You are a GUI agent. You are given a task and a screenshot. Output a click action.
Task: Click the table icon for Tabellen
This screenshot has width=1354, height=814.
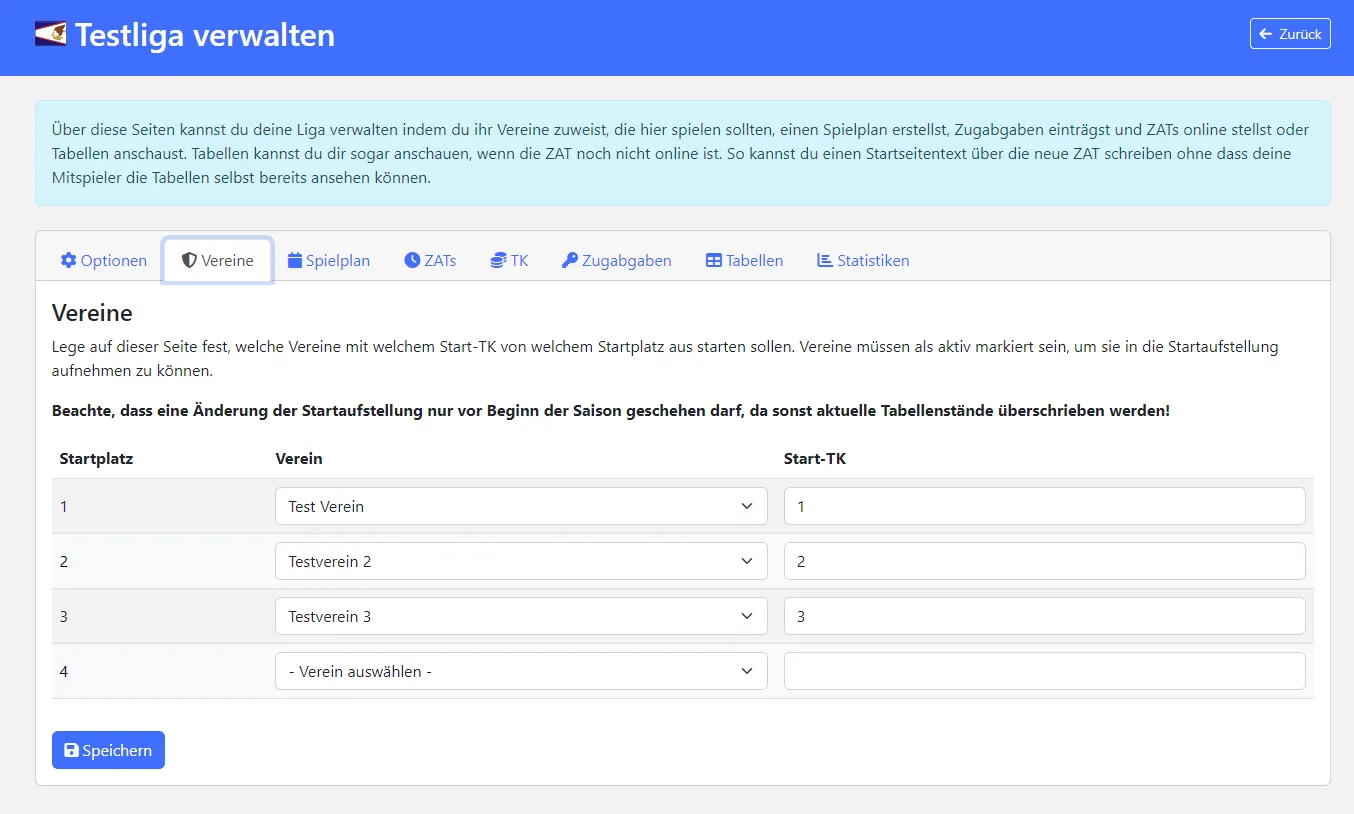(714, 260)
